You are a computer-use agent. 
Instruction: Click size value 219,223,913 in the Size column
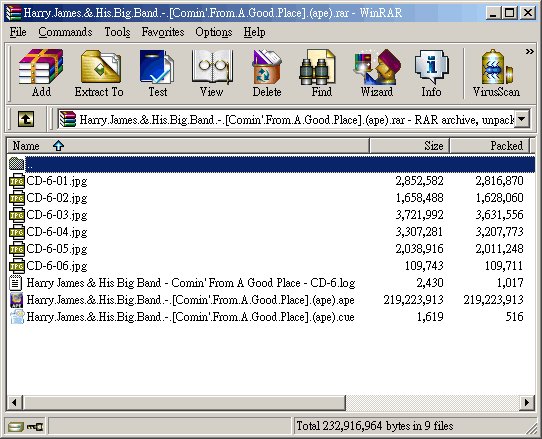413,300
